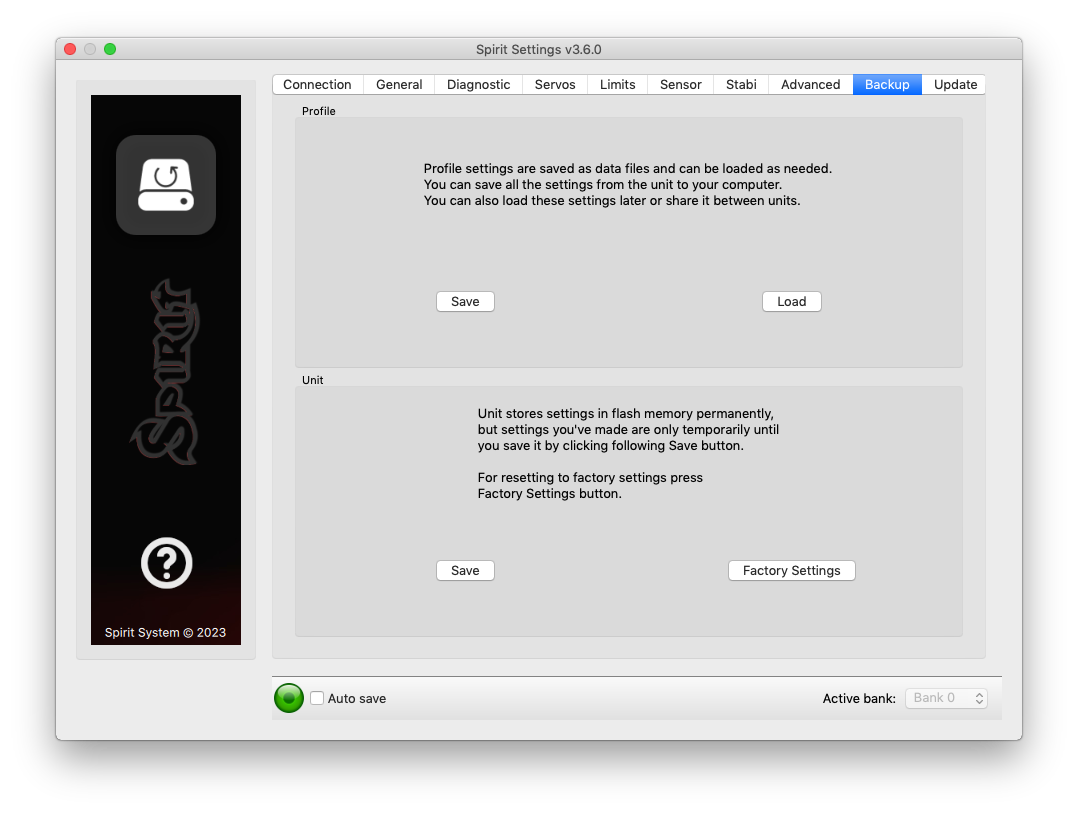Image resolution: width=1078 pixels, height=814 pixels.
Task: Open the Active bank dropdown
Action: (x=946, y=698)
